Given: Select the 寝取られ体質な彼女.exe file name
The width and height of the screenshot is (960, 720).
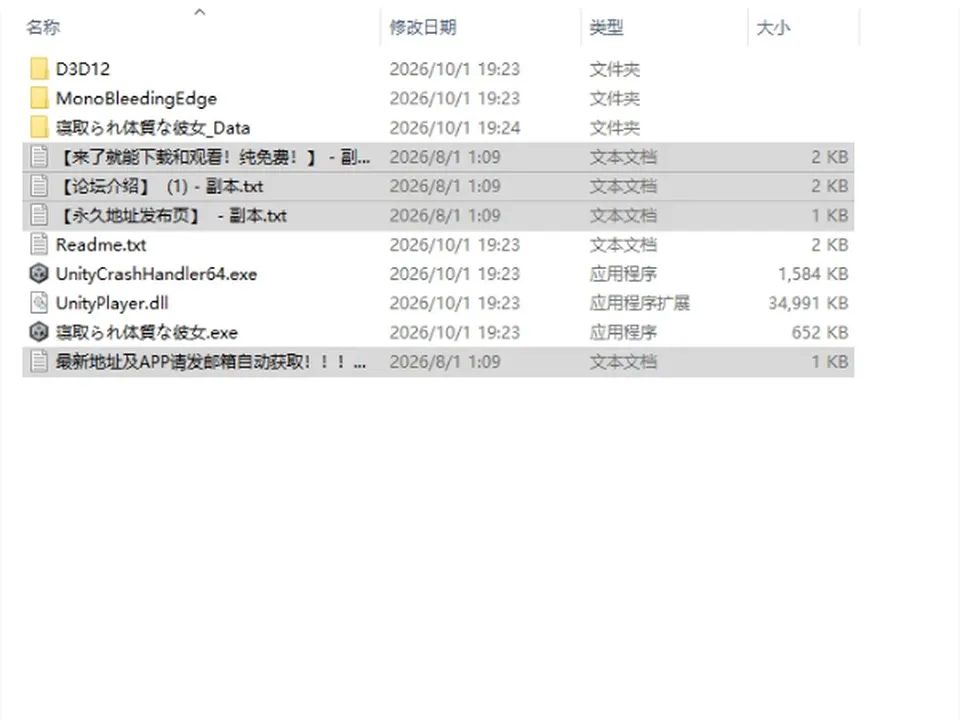Looking at the screenshot, I should point(147,332).
